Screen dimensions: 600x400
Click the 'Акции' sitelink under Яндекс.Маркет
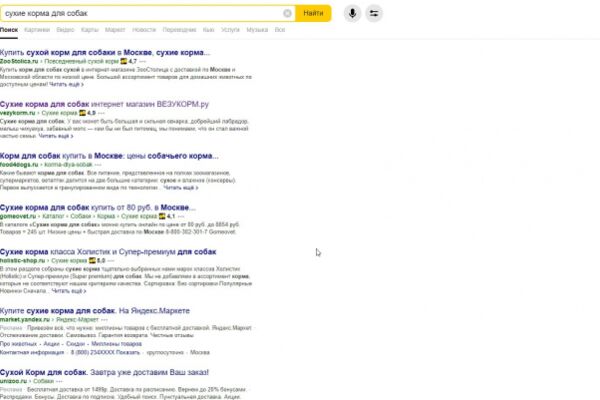52,344
